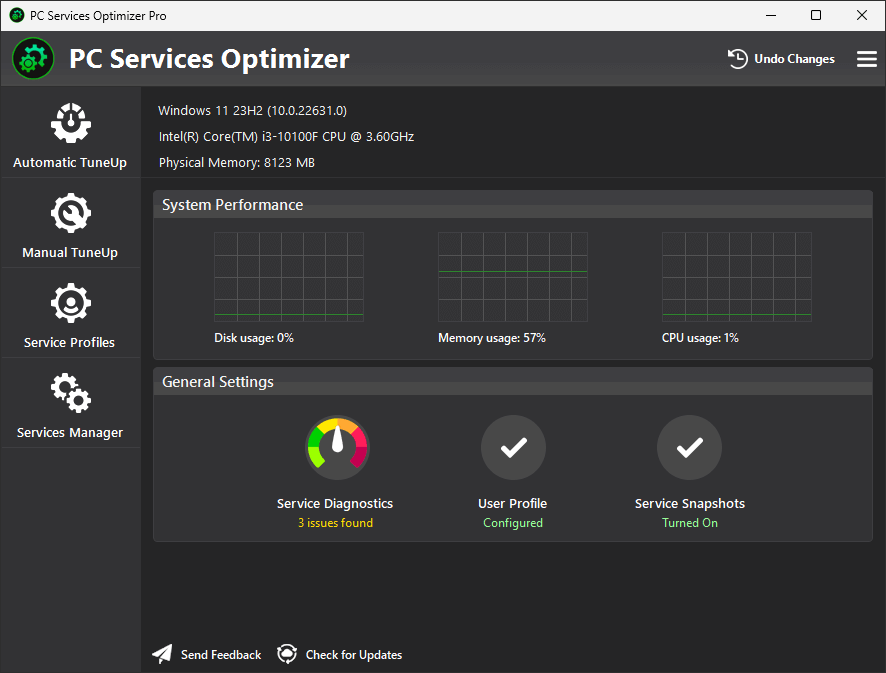Viewport: 886px width, 673px height.
Task: Toggle Service Snapshots off via Turned On label
Action: pos(689,522)
